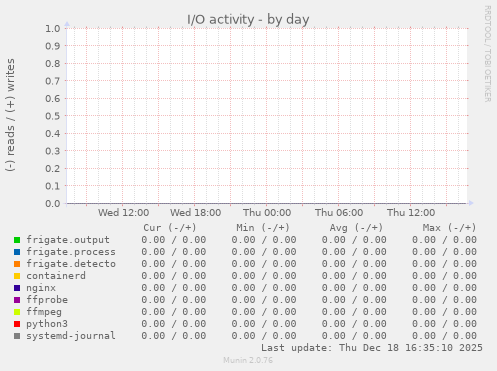Screen dimensions: 497x371
Task: Click the purple ffprobe legend swatch
Action: (x=17, y=300)
